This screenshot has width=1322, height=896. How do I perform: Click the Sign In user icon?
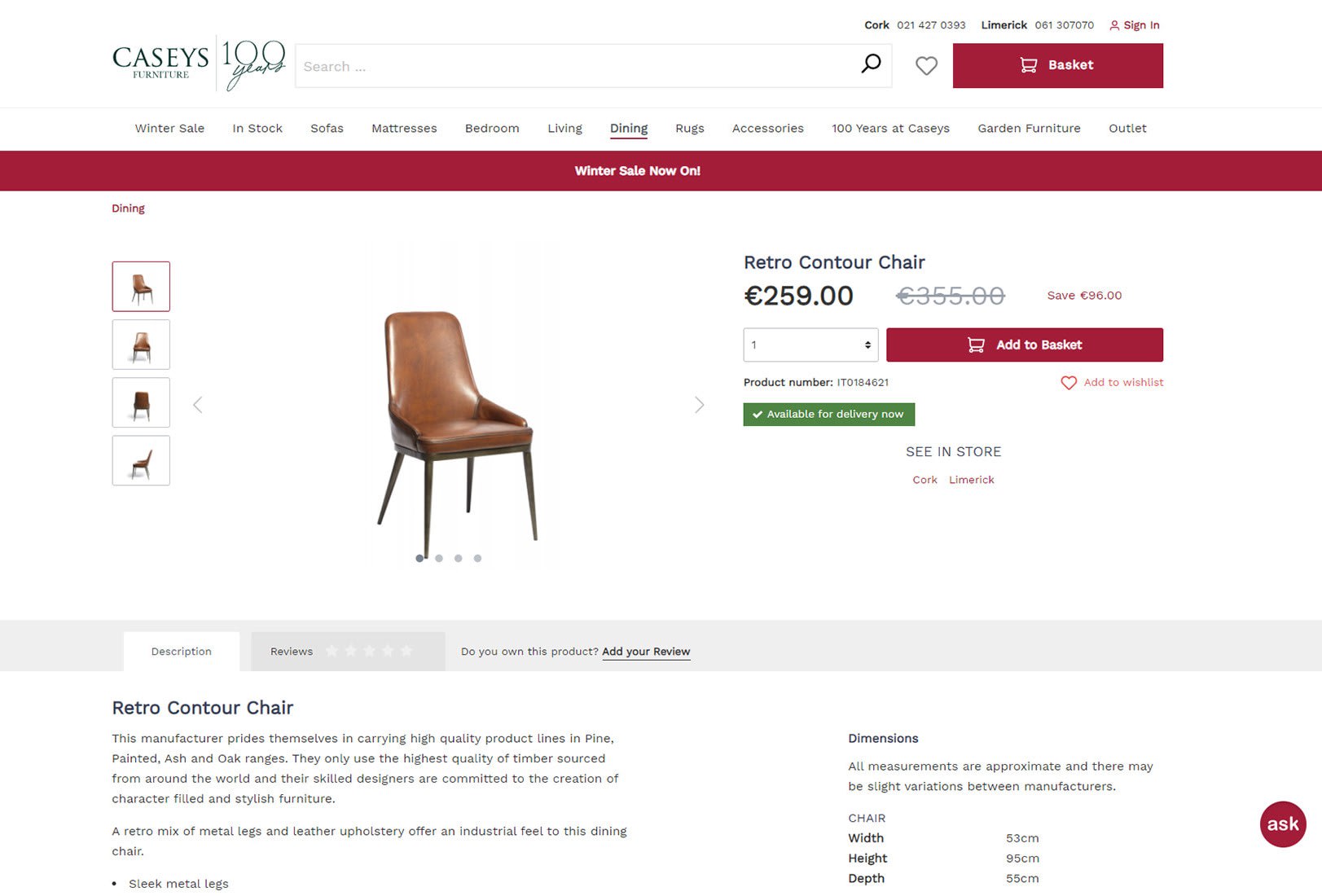click(x=1114, y=25)
